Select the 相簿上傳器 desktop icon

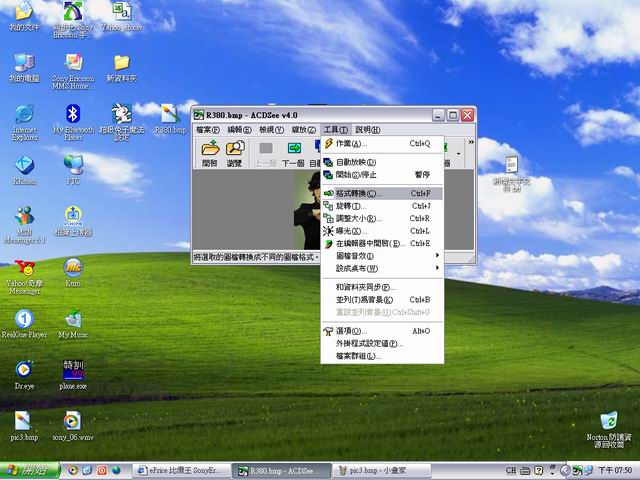coord(73,222)
